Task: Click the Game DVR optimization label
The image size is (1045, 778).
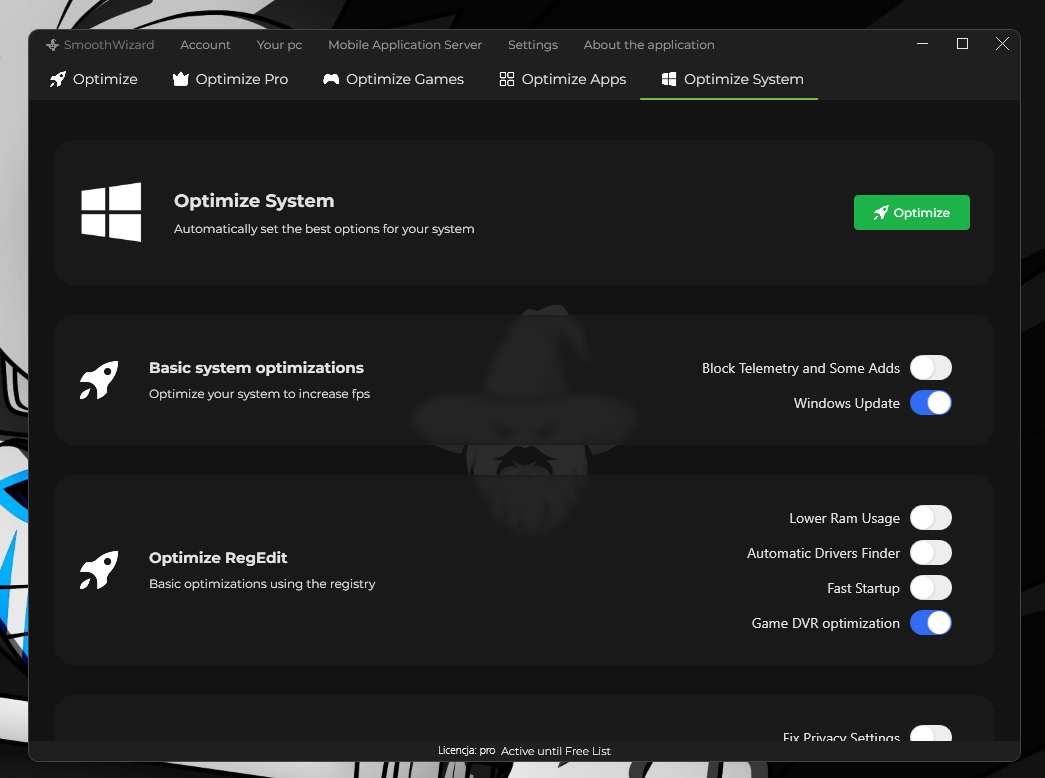Action: [x=826, y=623]
